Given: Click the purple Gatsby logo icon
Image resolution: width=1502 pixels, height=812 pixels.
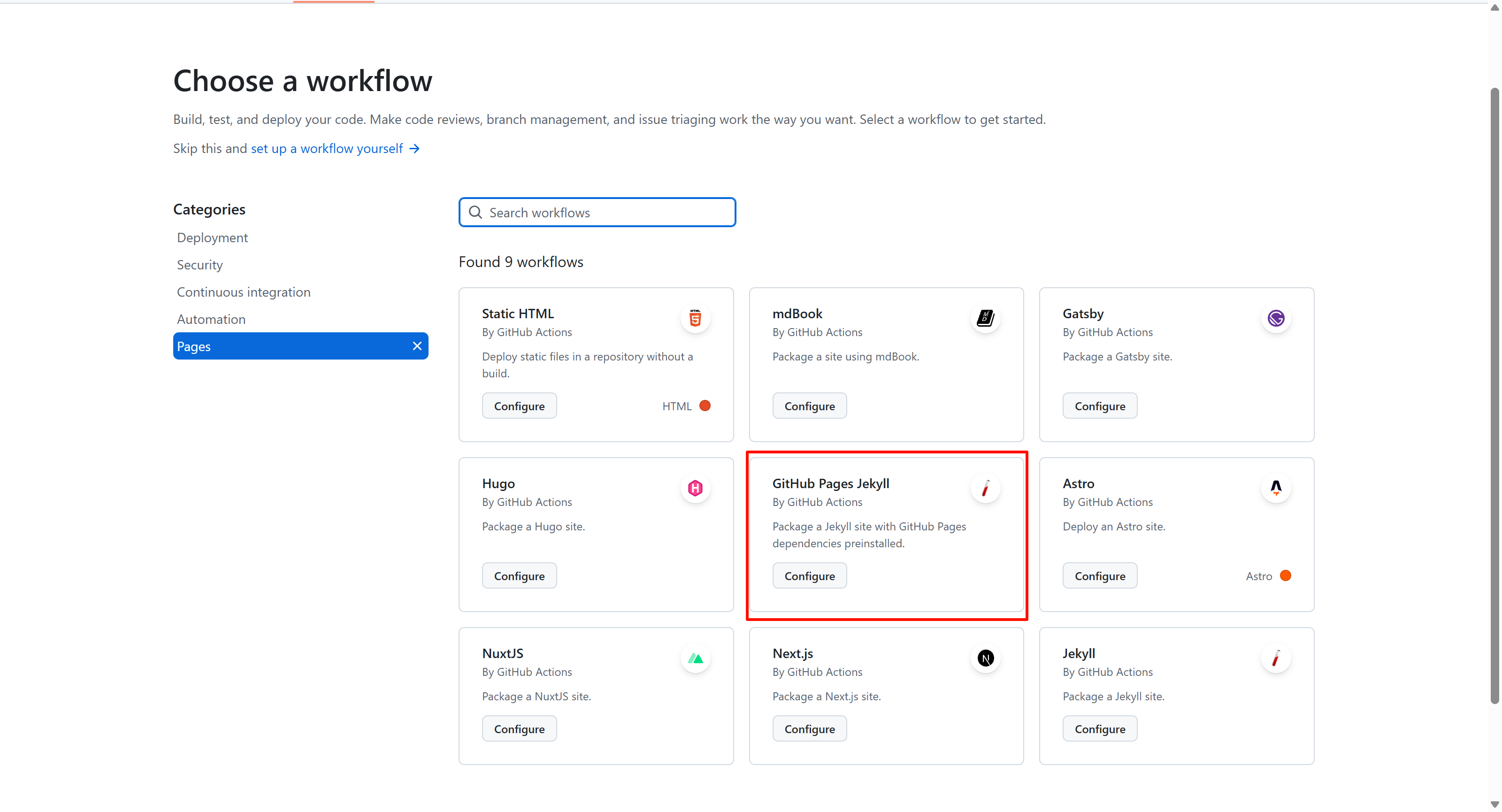Looking at the screenshot, I should click(x=1276, y=318).
